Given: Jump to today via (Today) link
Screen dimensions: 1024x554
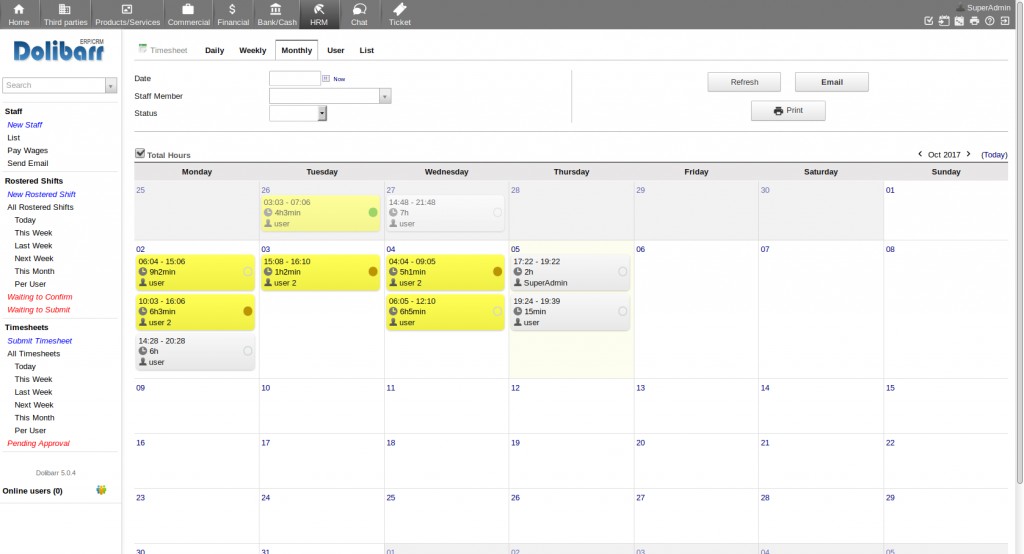Looking at the screenshot, I should 994,155.
